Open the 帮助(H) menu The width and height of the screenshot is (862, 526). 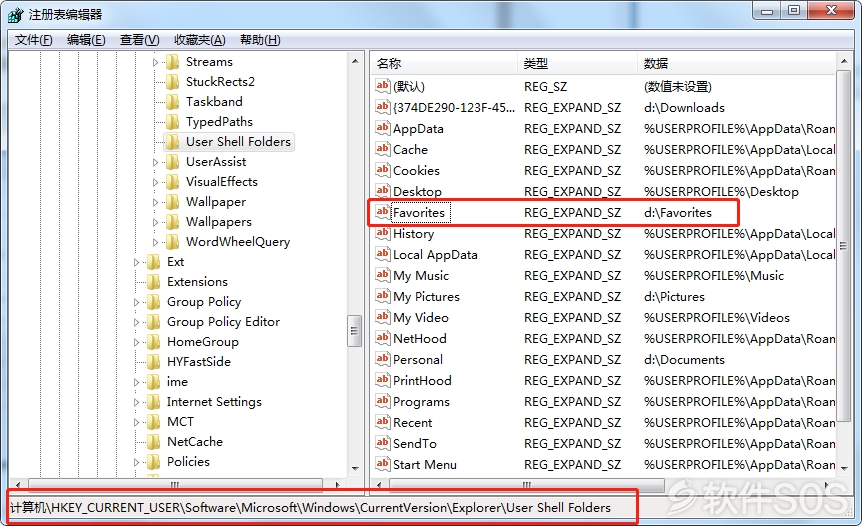click(260, 40)
